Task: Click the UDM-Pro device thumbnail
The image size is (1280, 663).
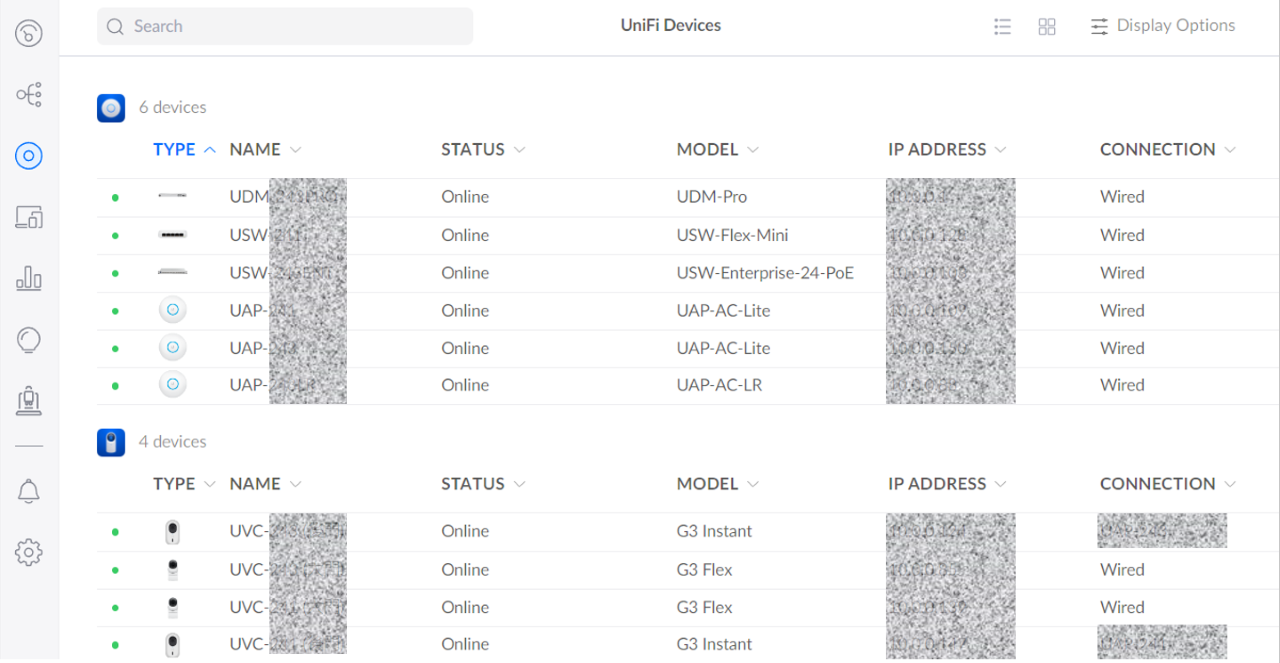Action: [x=172, y=197]
